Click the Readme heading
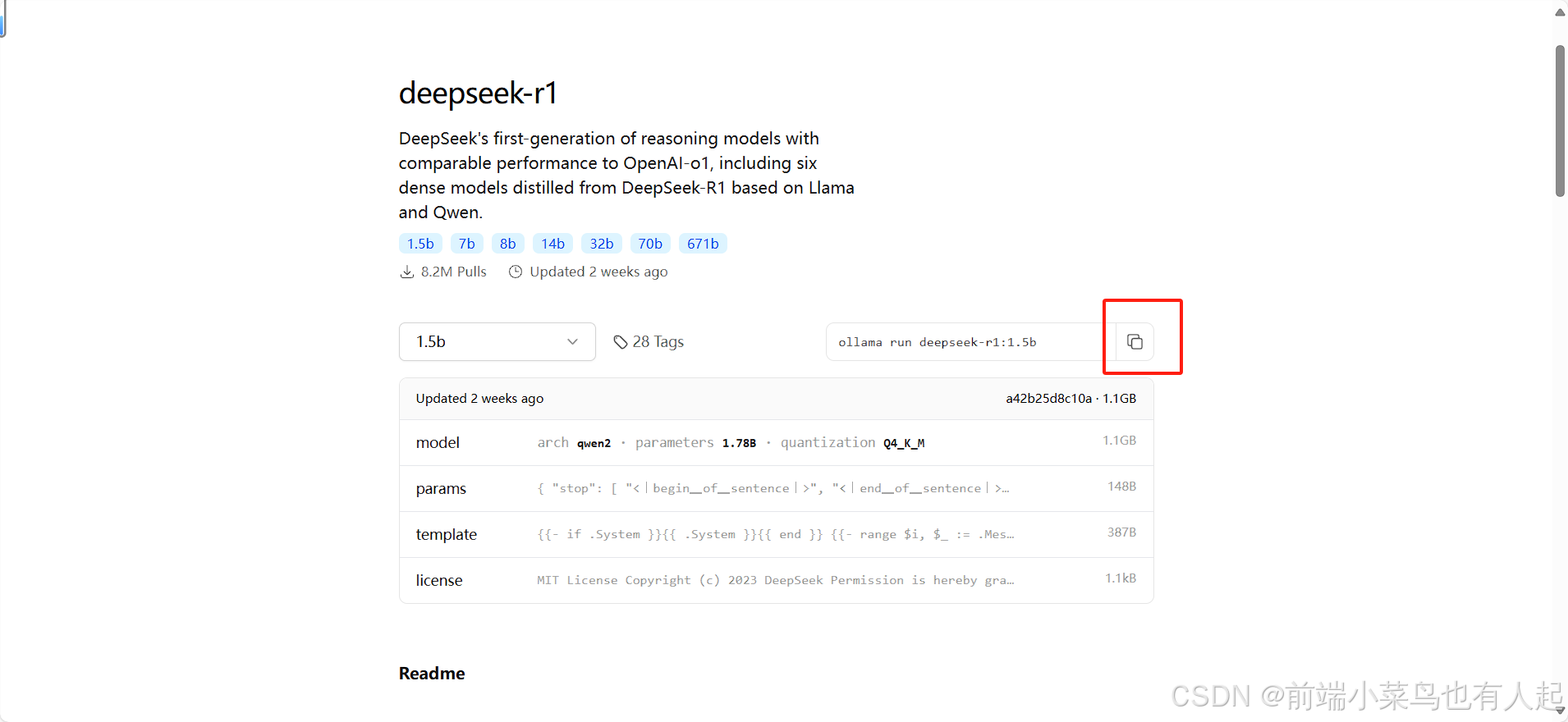Image resolution: width=1568 pixels, height=722 pixels. click(x=432, y=673)
